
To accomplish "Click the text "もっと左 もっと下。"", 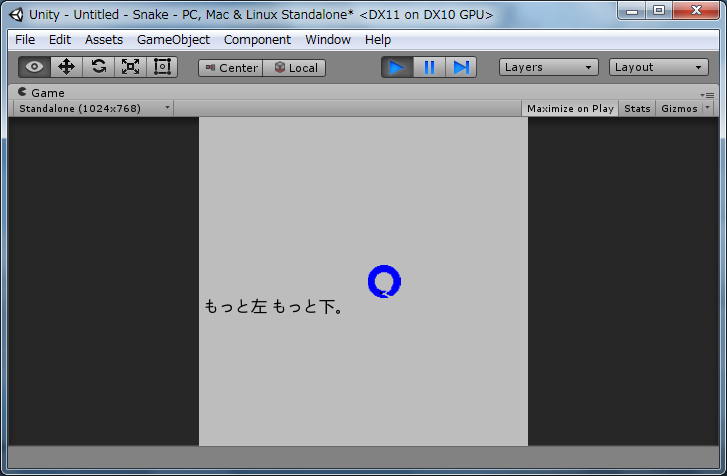I will (274, 306).
